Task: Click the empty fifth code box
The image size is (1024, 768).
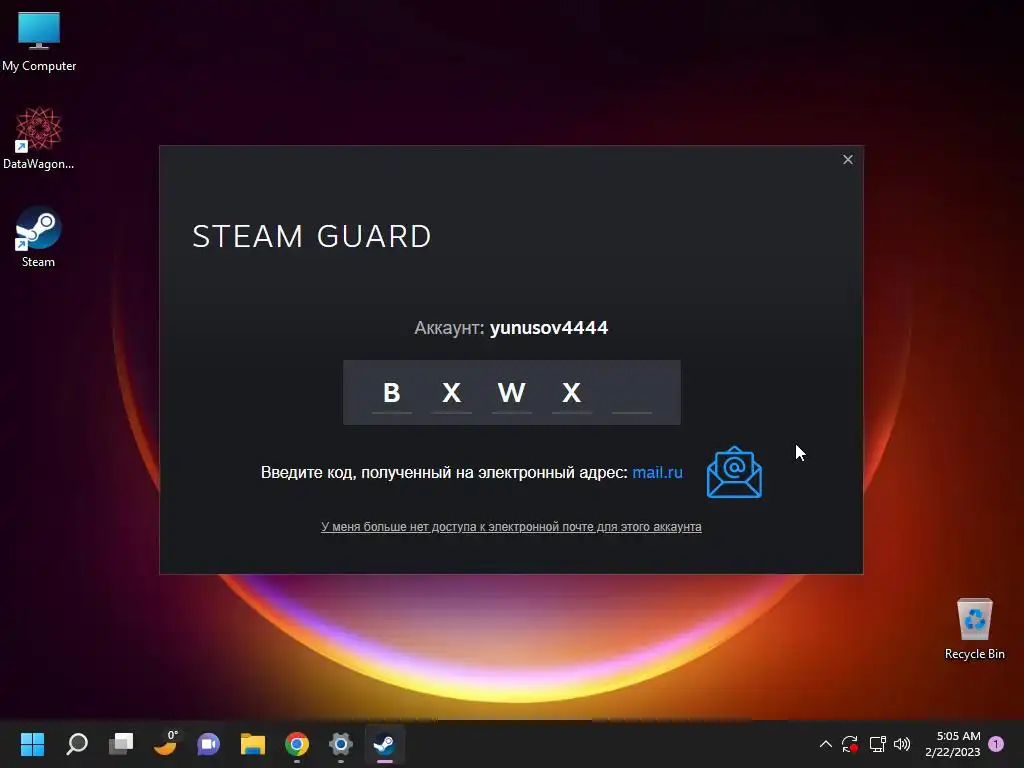Action: coord(632,393)
